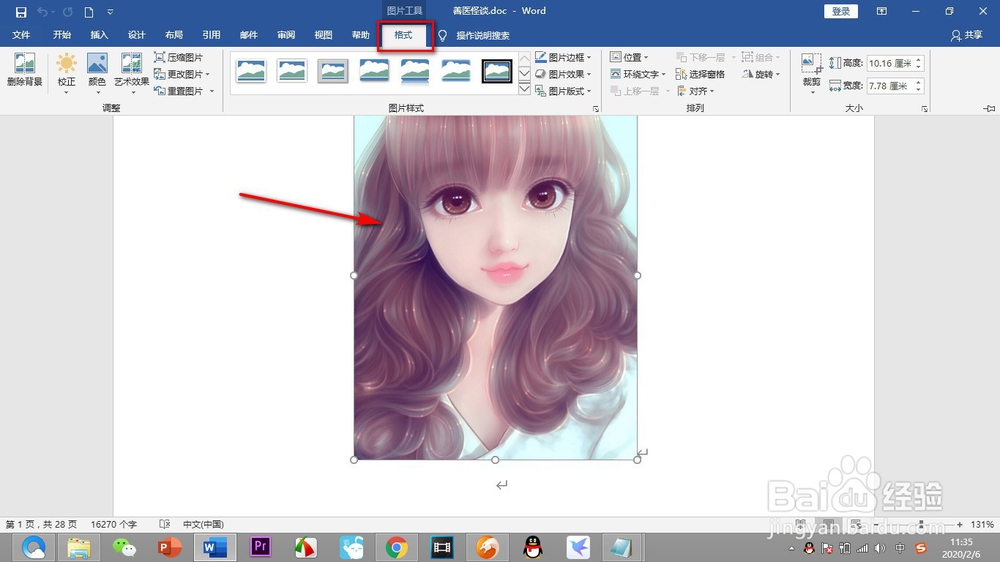Open PowerPoint from the taskbar
Viewport: 1000px width, 562px height.
(x=169, y=547)
